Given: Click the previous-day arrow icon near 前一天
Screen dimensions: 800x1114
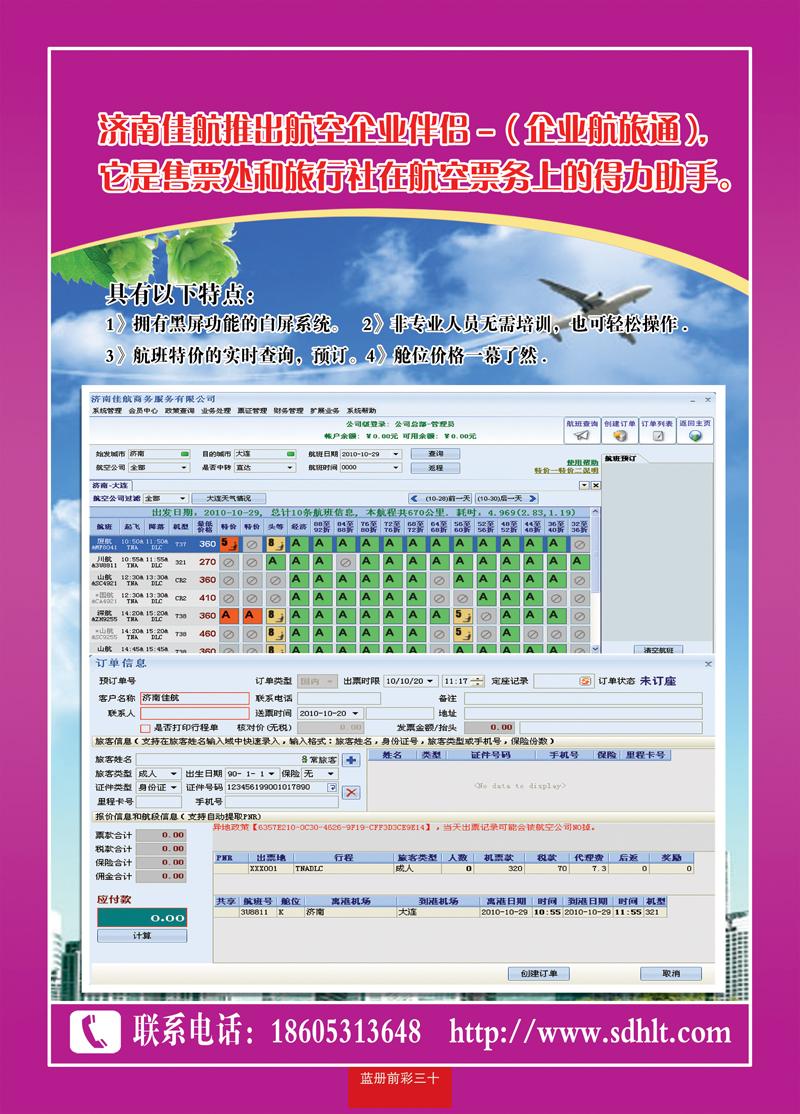Looking at the screenshot, I should point(414,499).
